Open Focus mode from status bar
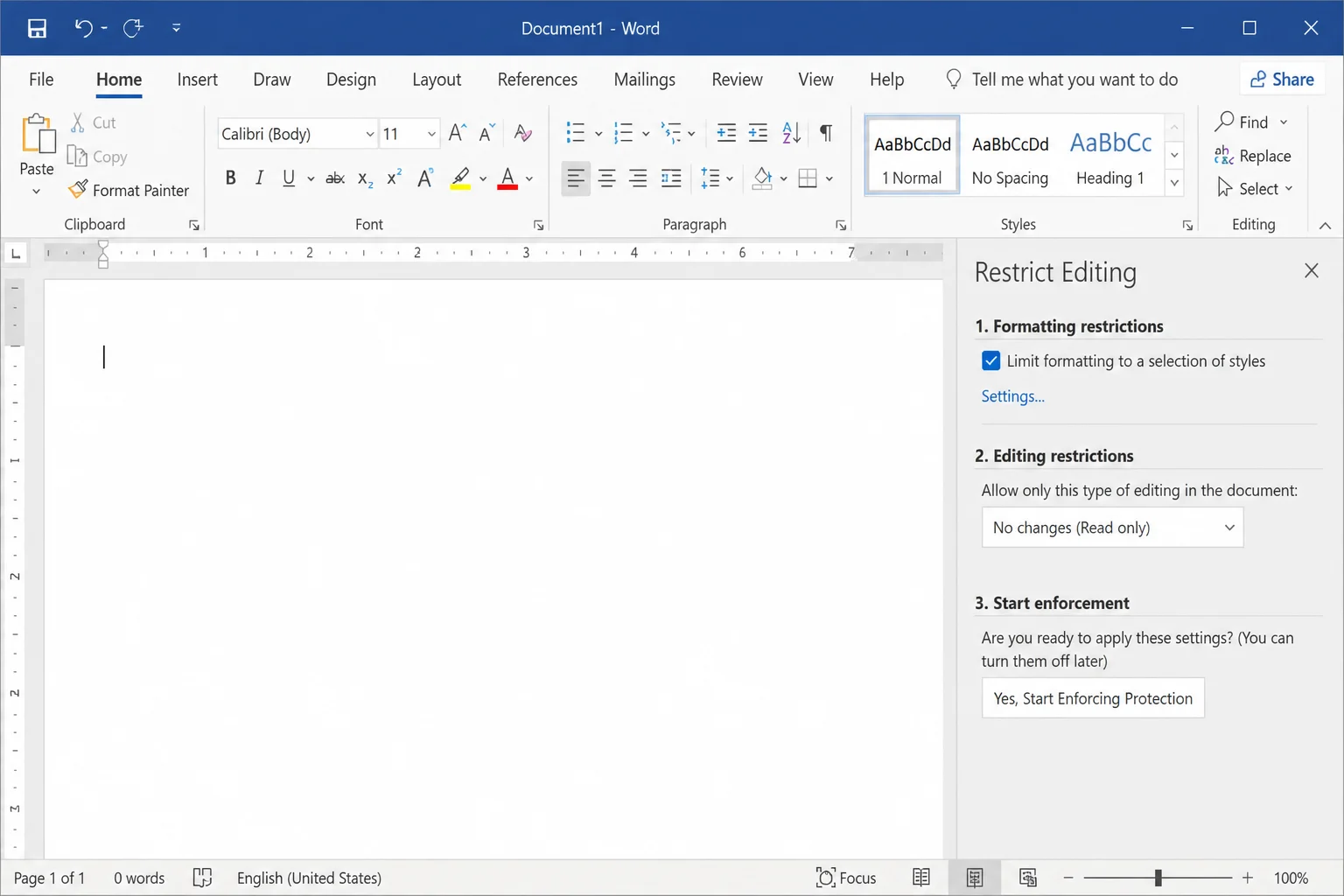 coord(845,878)
